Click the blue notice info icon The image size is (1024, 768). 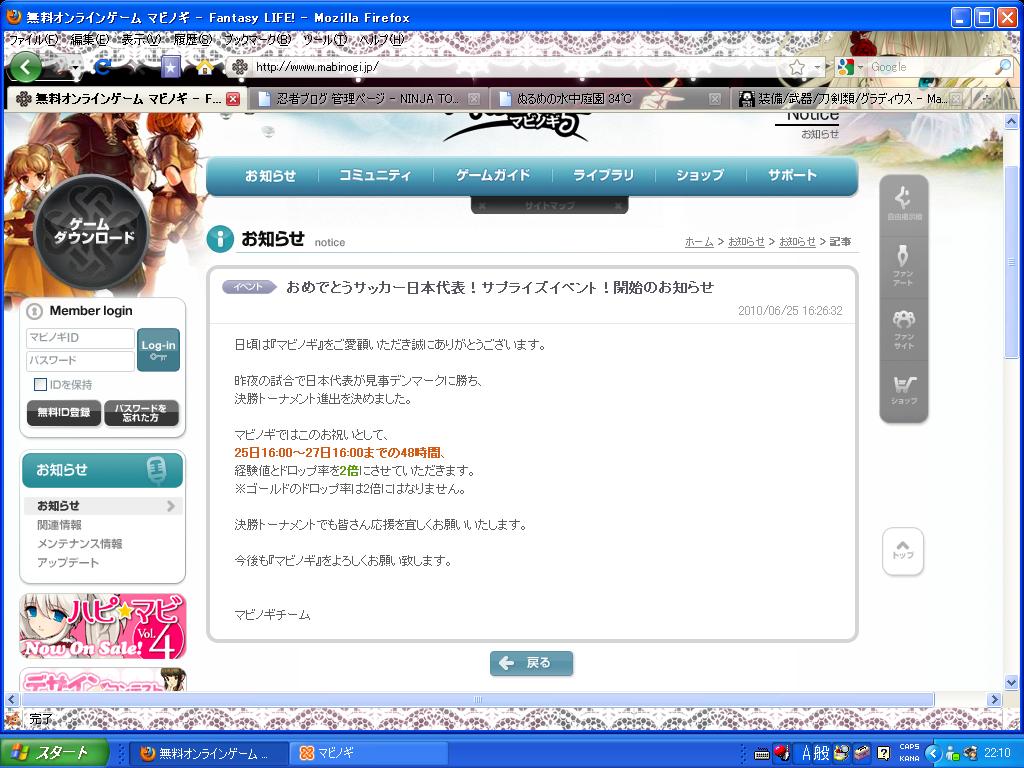click(x=220, y=239)
